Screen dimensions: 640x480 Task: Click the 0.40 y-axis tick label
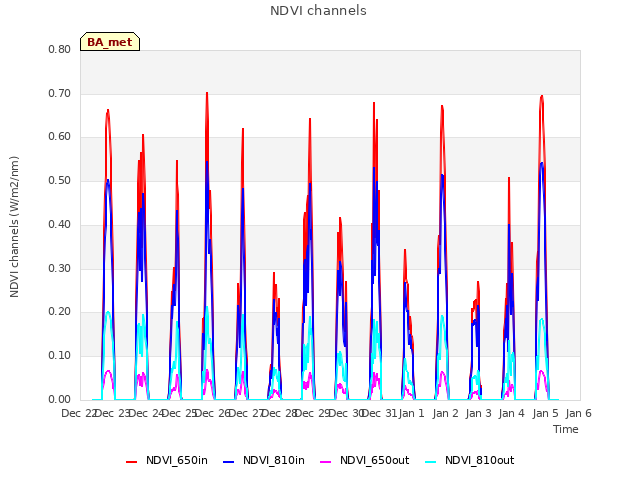click(x=60, y=224)
